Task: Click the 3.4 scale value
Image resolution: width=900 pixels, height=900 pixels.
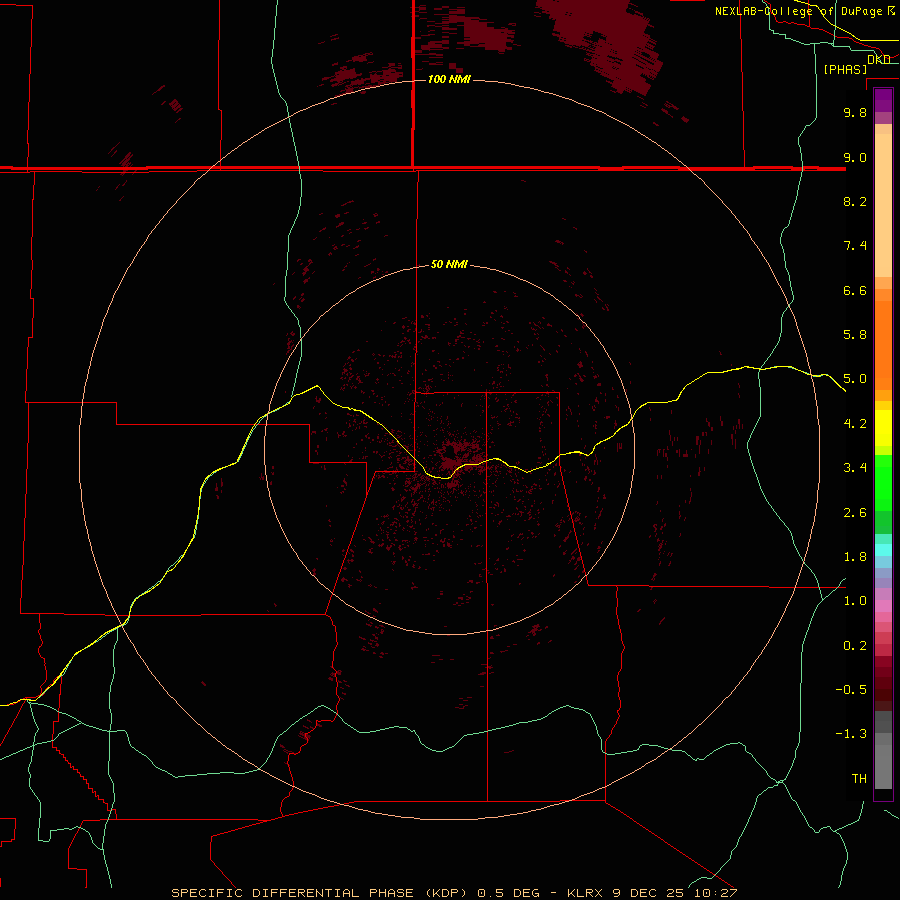Action: tap(855, 468)
